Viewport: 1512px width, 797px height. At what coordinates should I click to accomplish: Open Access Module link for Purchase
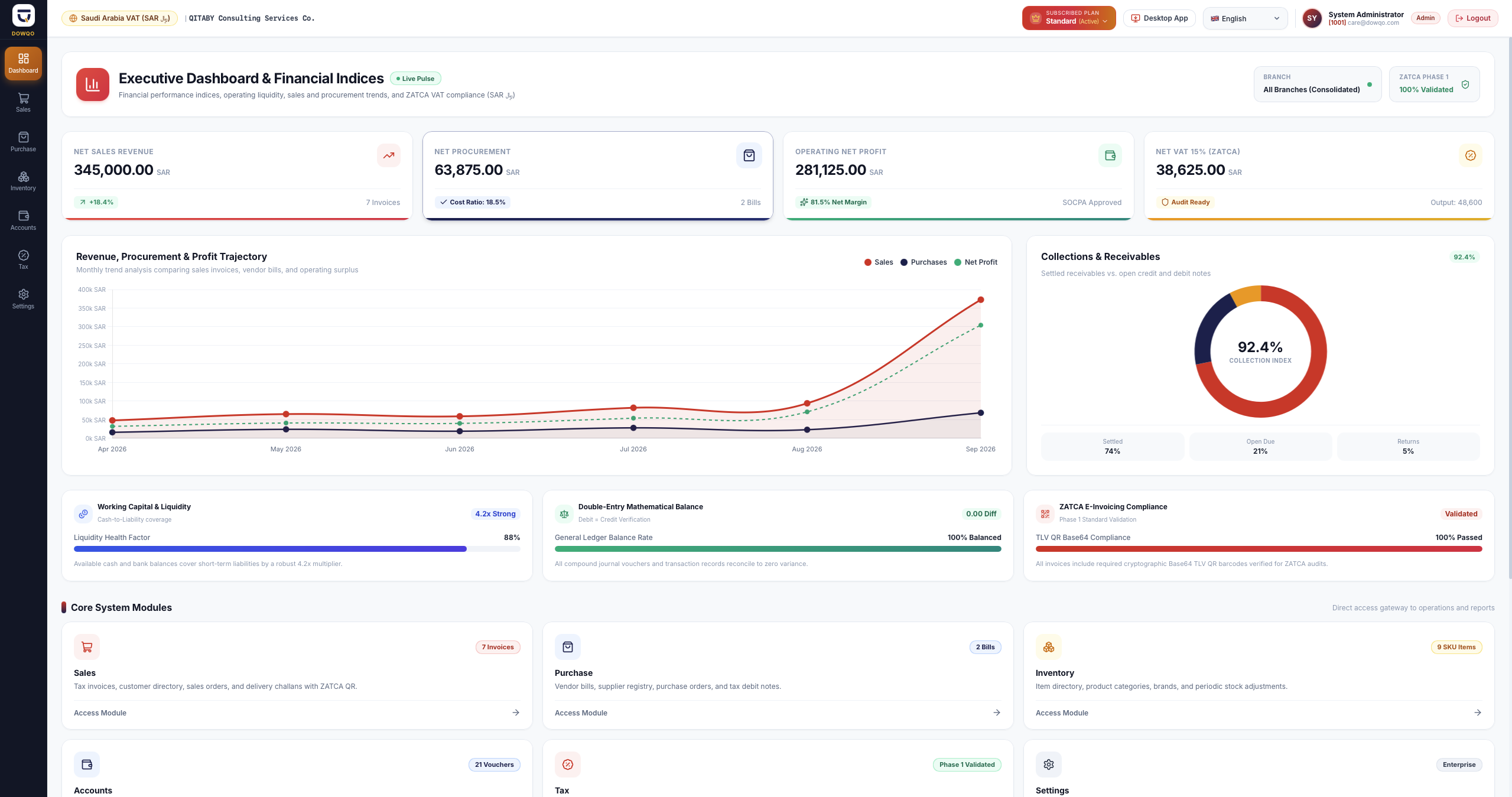pos(581,713)
